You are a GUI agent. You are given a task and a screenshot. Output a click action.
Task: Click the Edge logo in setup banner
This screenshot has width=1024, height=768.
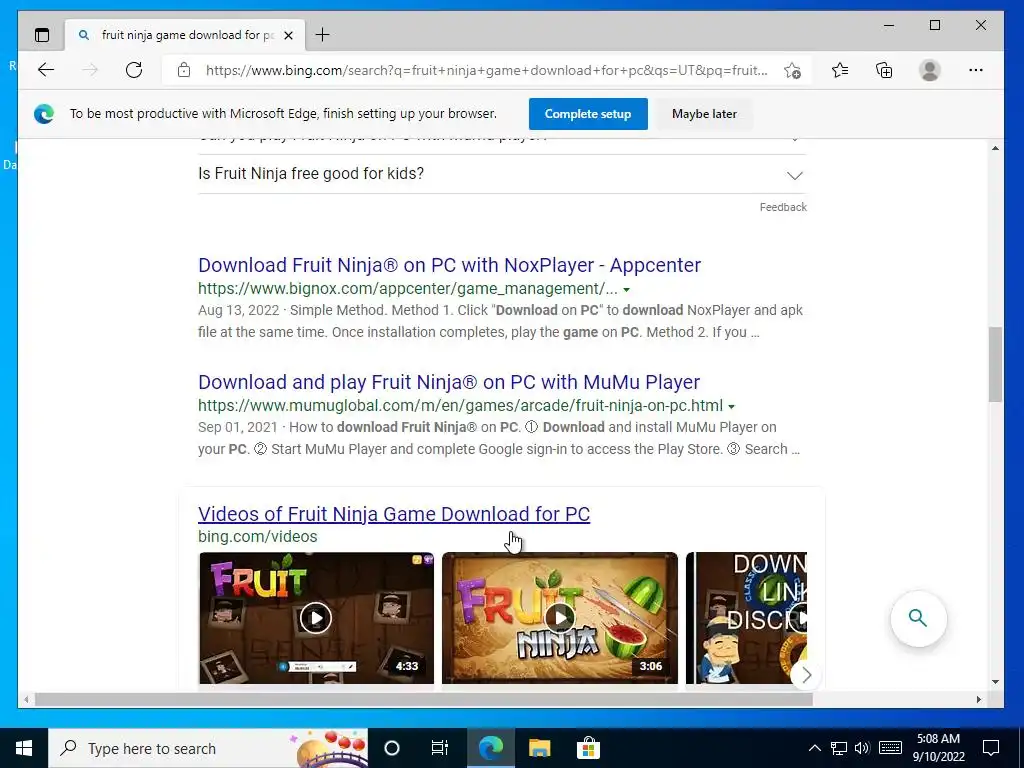coord(44,114)
